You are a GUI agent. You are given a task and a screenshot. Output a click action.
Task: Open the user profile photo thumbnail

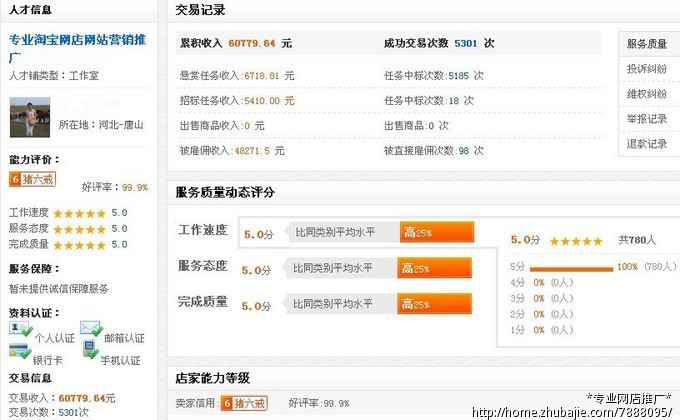(x=30, y=117)
